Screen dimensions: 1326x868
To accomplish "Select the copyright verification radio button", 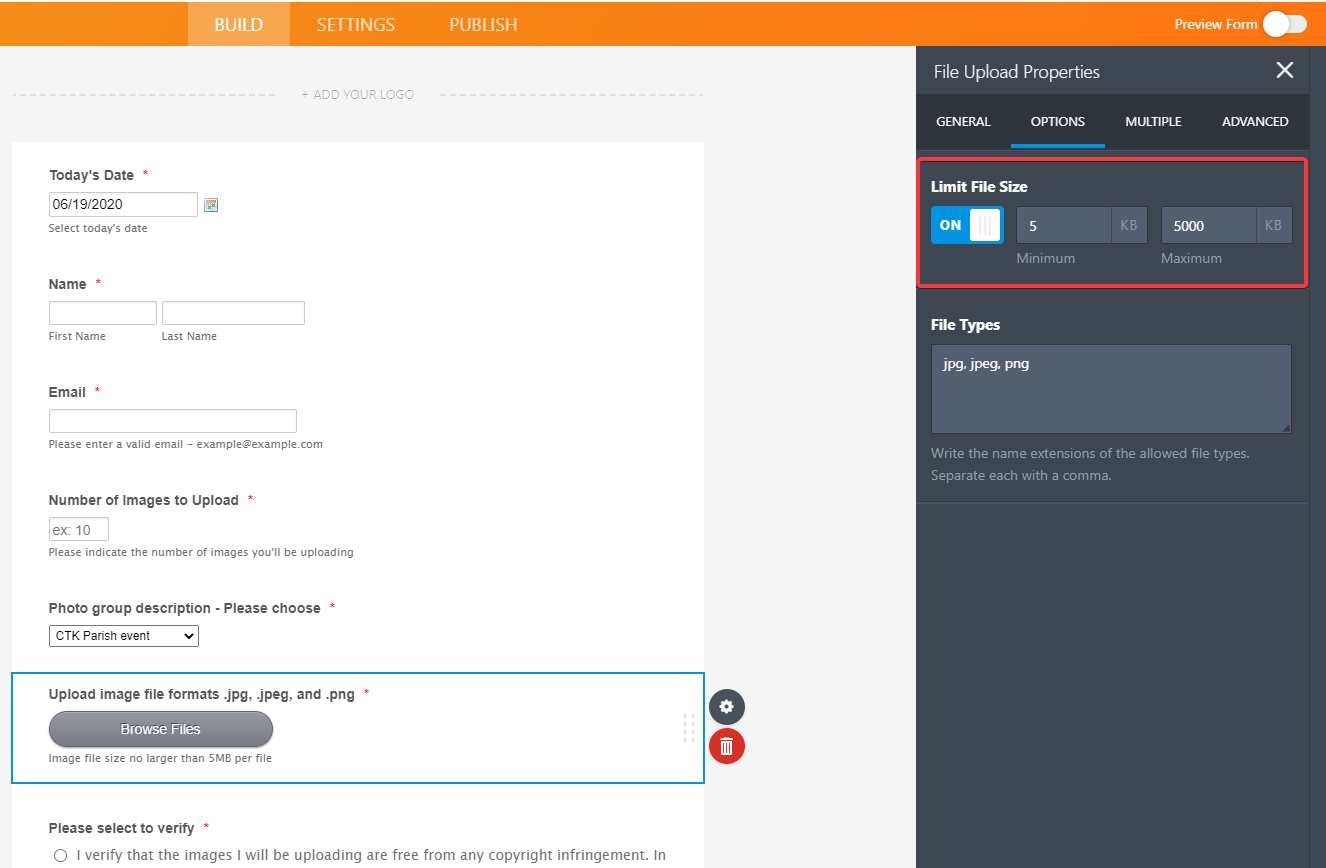I will (61, 855).
